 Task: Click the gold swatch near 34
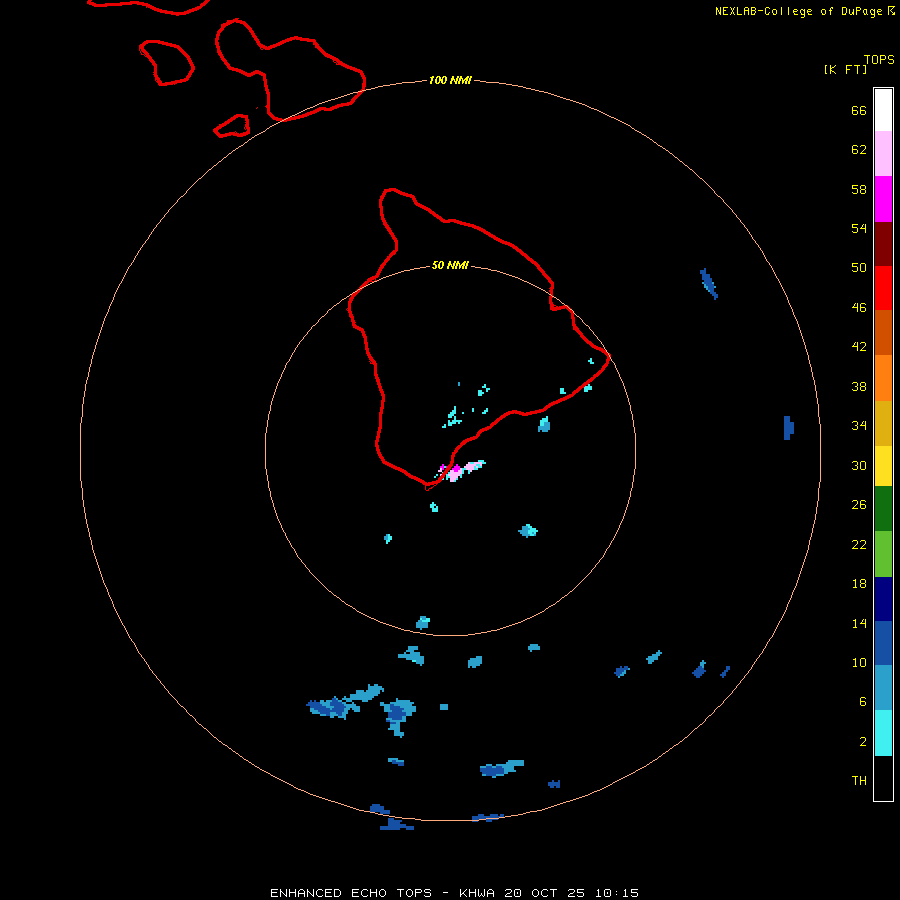883,423
